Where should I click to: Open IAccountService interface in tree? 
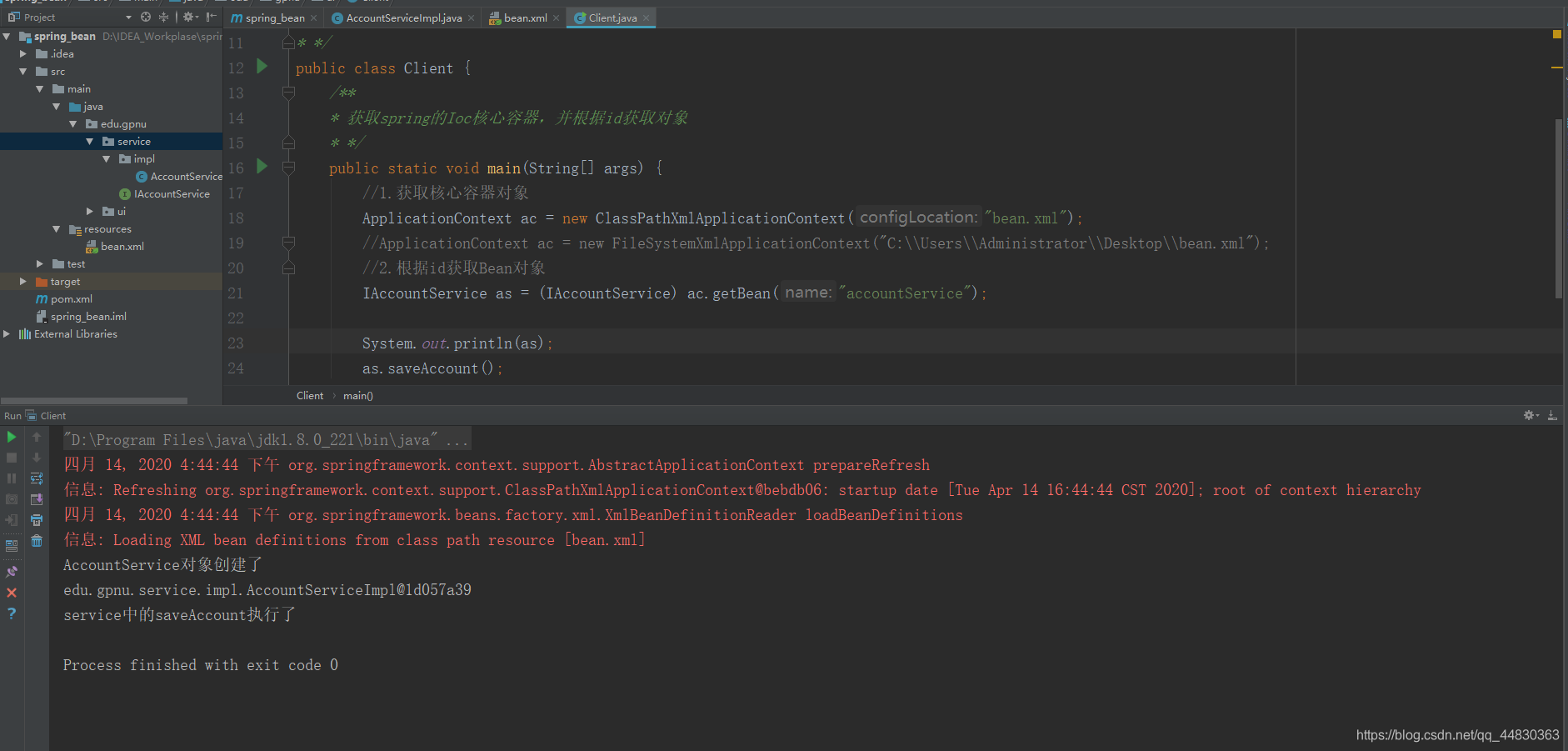[164, 193]
